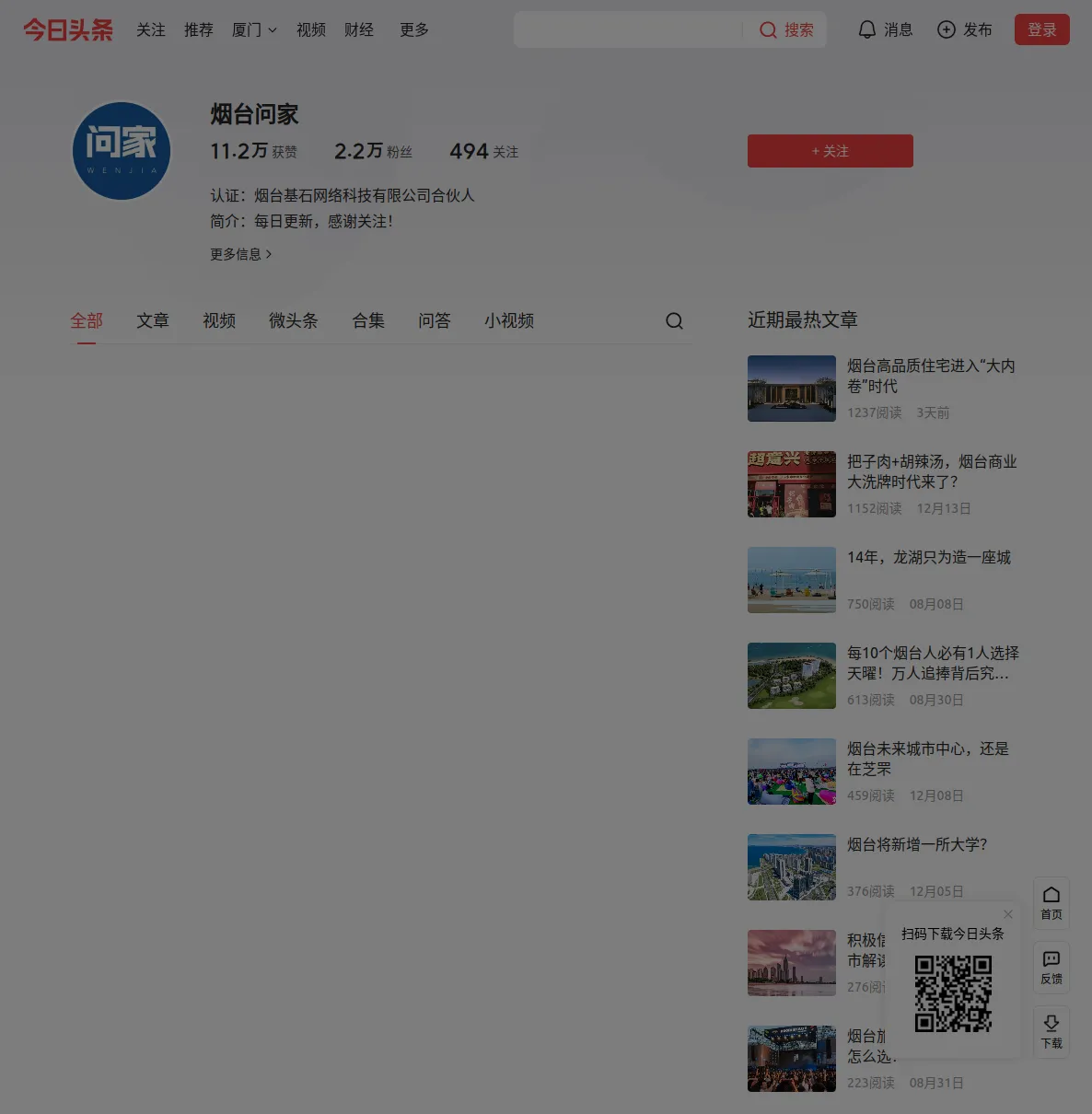Open the 财经 navigation item
The height and width of the screenshot is (1114, 1092).
(x=359, y=29)
